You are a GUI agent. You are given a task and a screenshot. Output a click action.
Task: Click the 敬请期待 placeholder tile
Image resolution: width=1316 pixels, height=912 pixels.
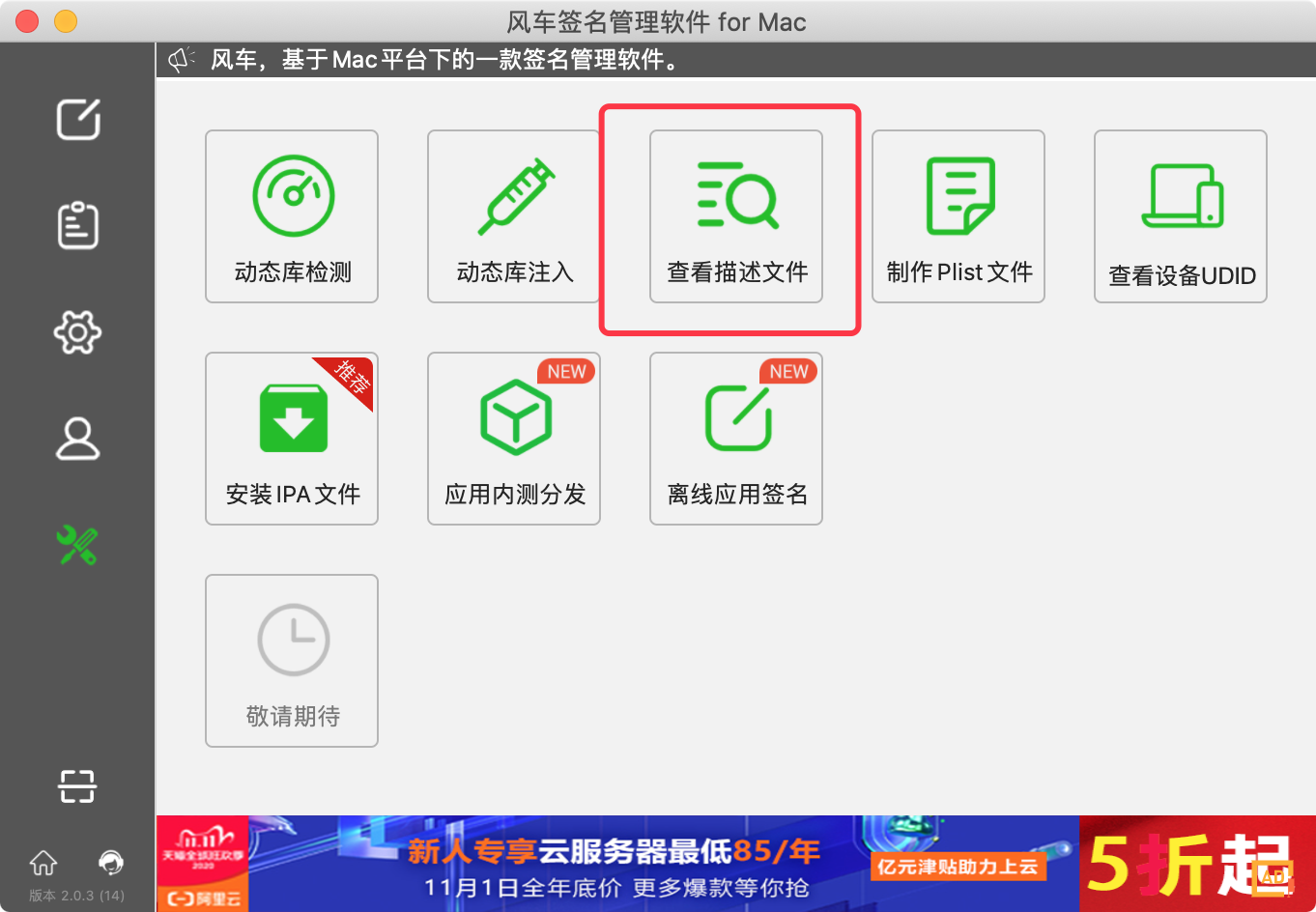[291, 661]
